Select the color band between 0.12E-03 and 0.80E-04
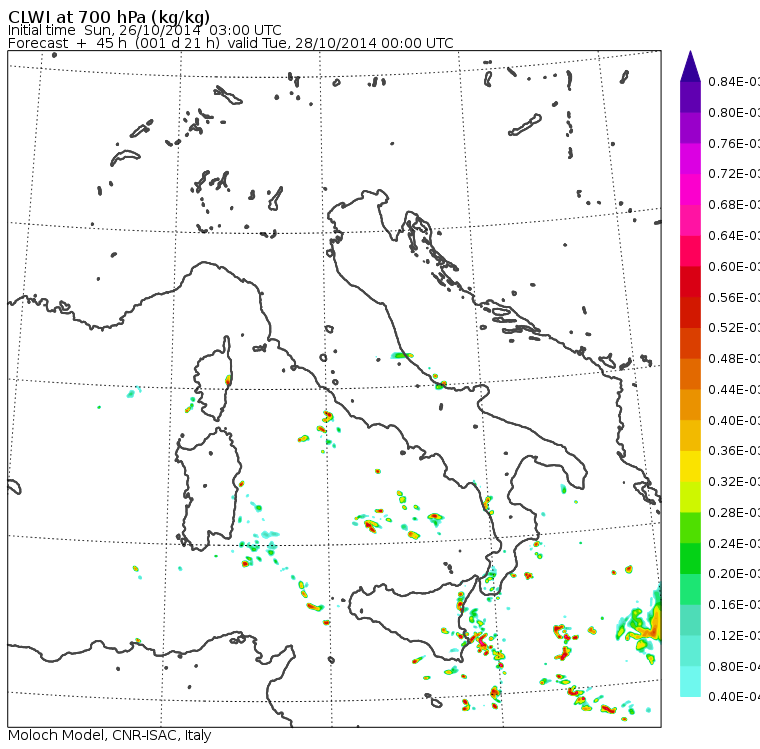This screenshot has height=749, width=760. (x=690, y=651)
